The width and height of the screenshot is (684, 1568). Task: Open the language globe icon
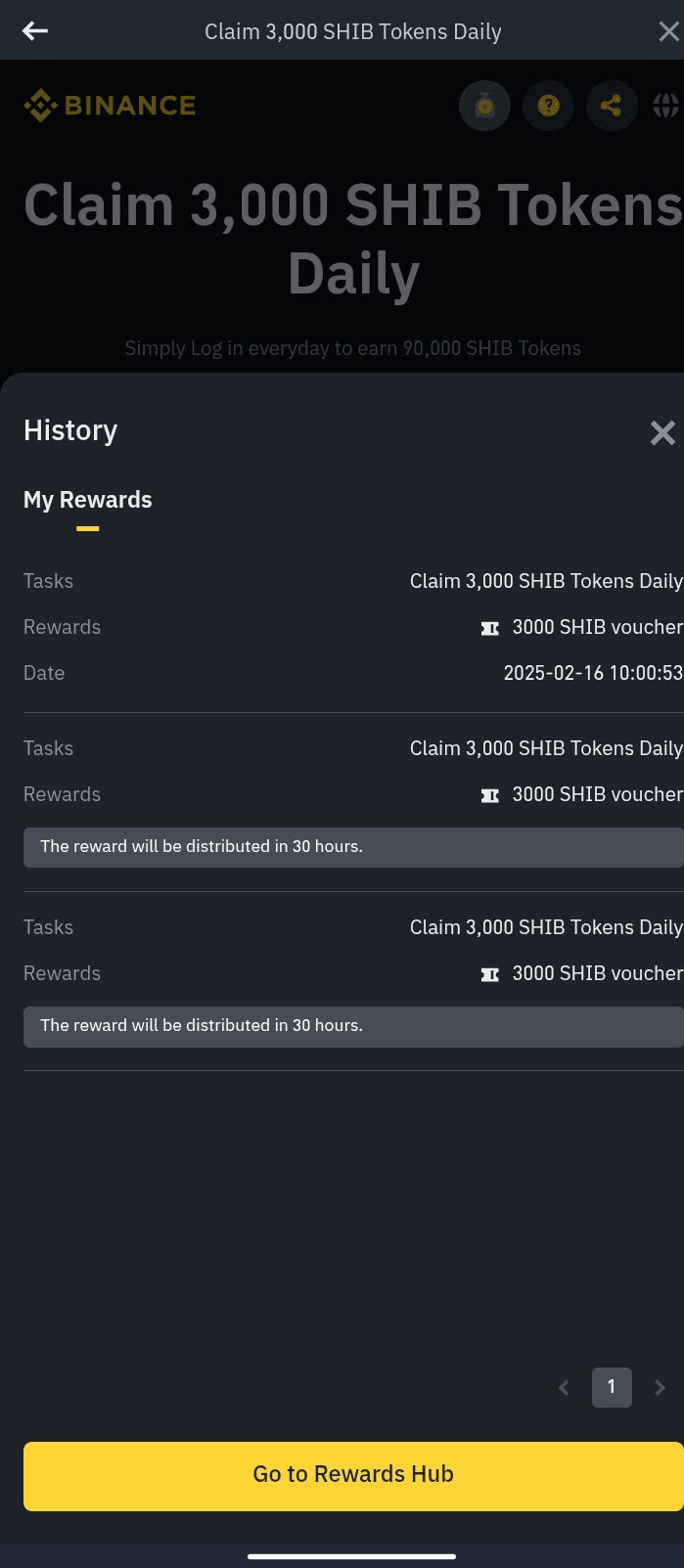coord(666,105)
